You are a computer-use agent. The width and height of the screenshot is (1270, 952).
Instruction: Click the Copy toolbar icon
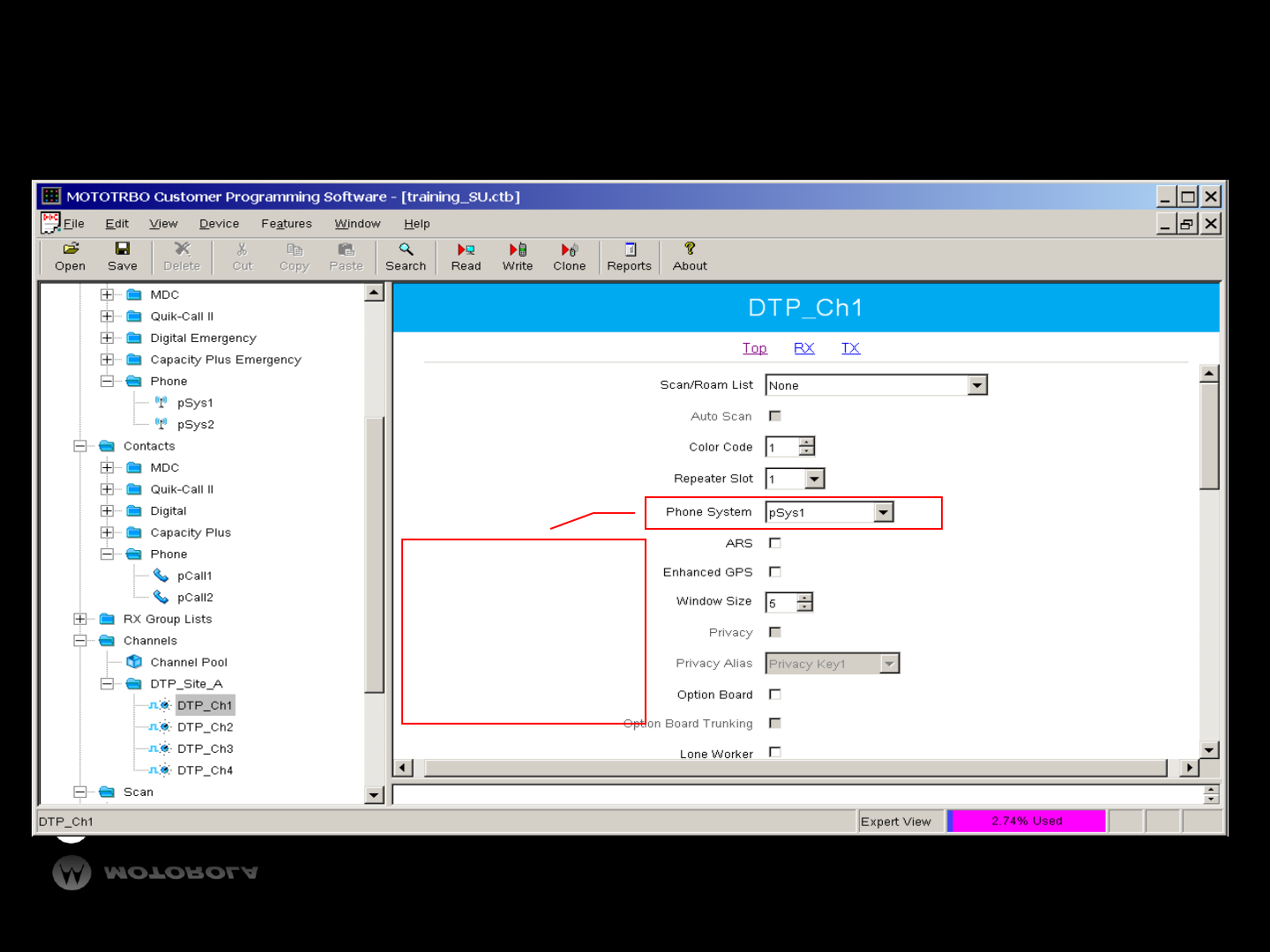click(295, 257)
